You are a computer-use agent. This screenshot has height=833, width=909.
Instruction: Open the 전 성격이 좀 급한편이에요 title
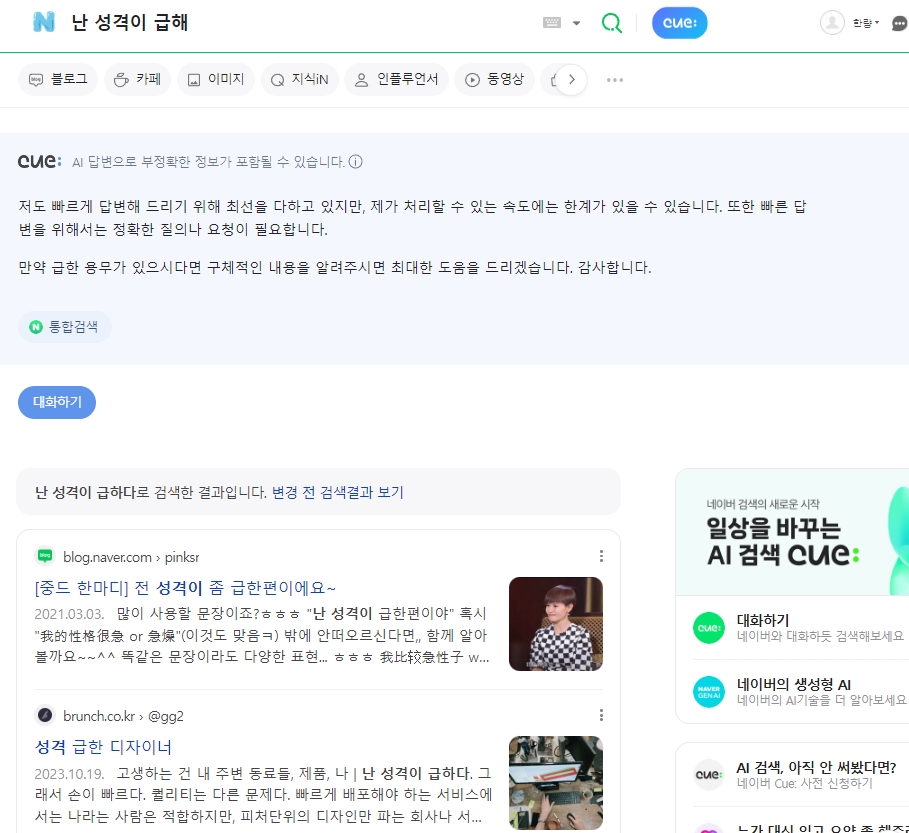[186, 588]
